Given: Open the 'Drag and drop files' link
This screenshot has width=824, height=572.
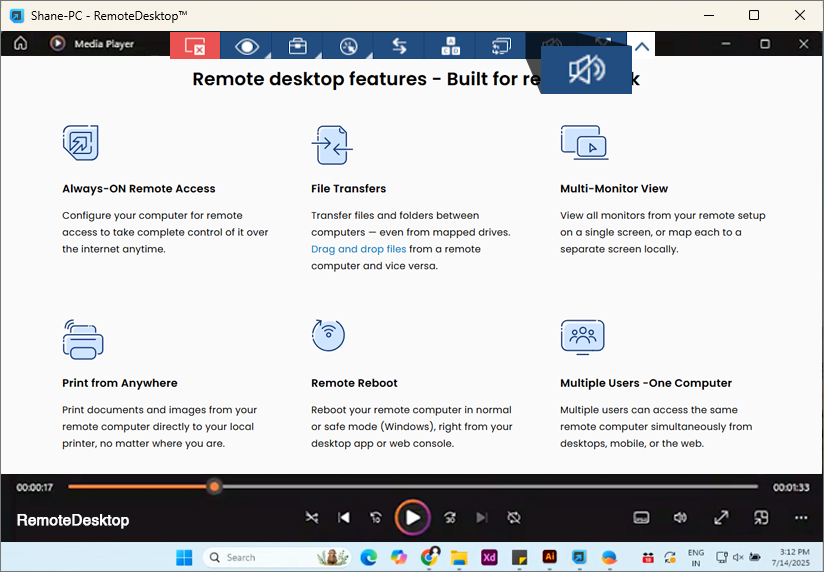Looking at the screenshot, I should (358, 249).
